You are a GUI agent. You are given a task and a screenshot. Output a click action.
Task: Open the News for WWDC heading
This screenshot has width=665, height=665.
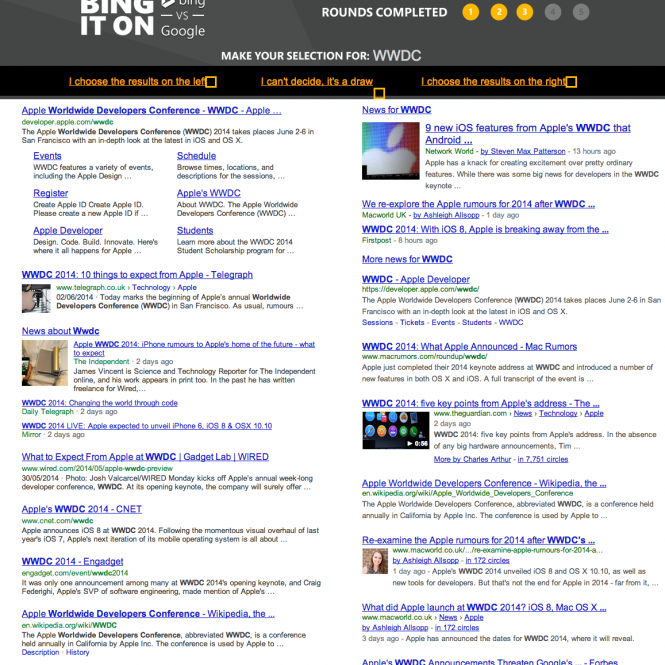tap(397, 109)
